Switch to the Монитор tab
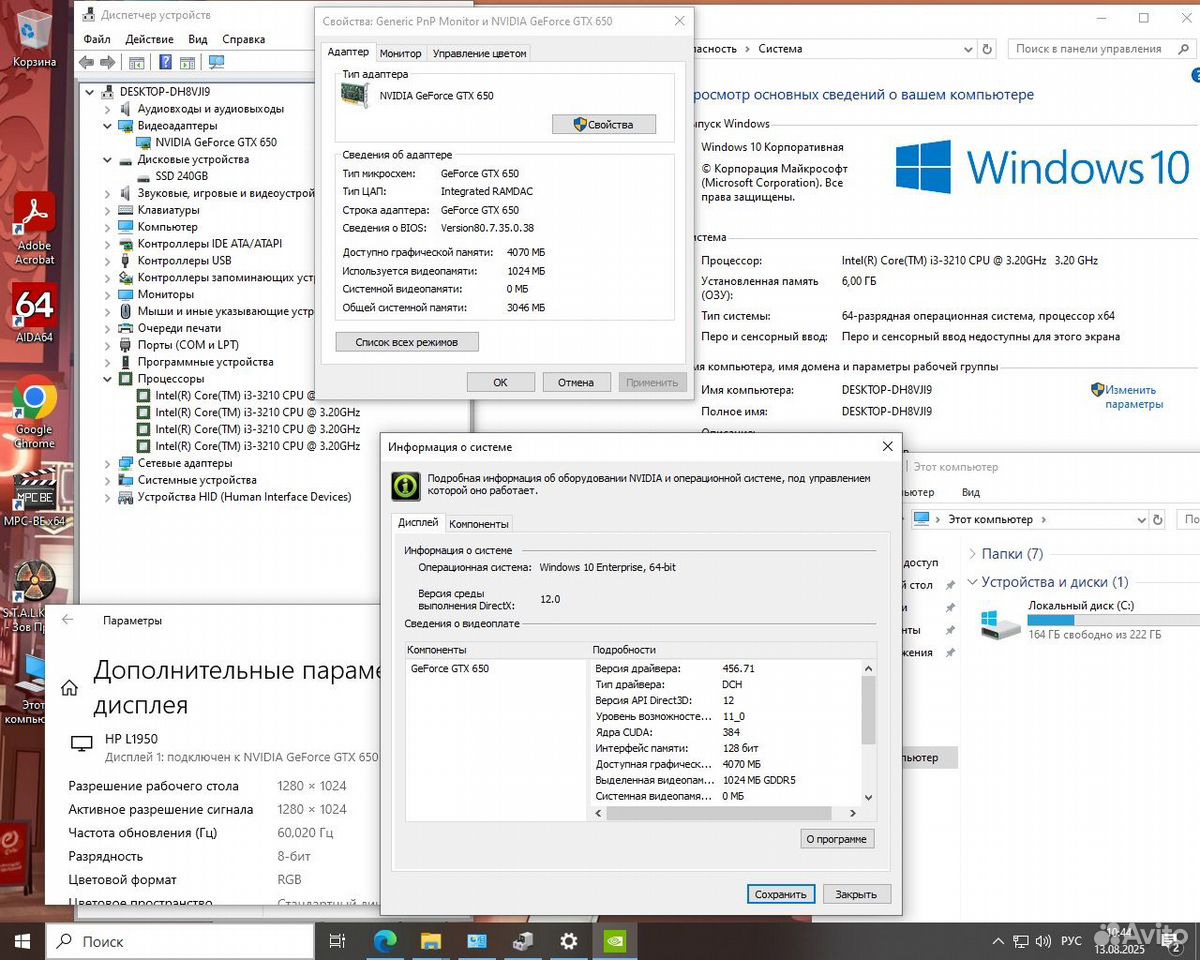Screen dimensions: 1200x960 (x=401, y=53)
